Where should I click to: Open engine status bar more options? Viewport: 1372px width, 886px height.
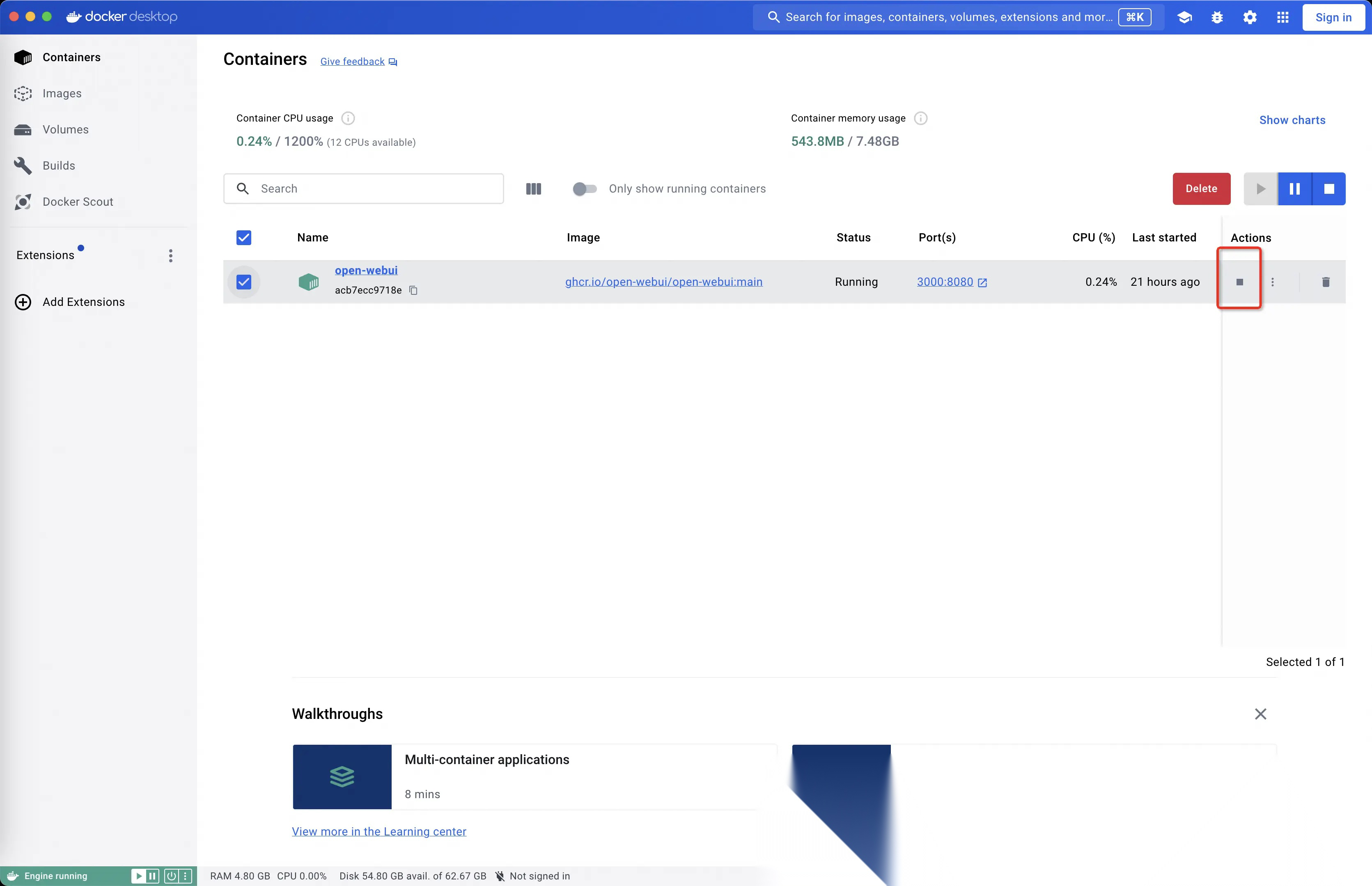[x=185, y=876]
